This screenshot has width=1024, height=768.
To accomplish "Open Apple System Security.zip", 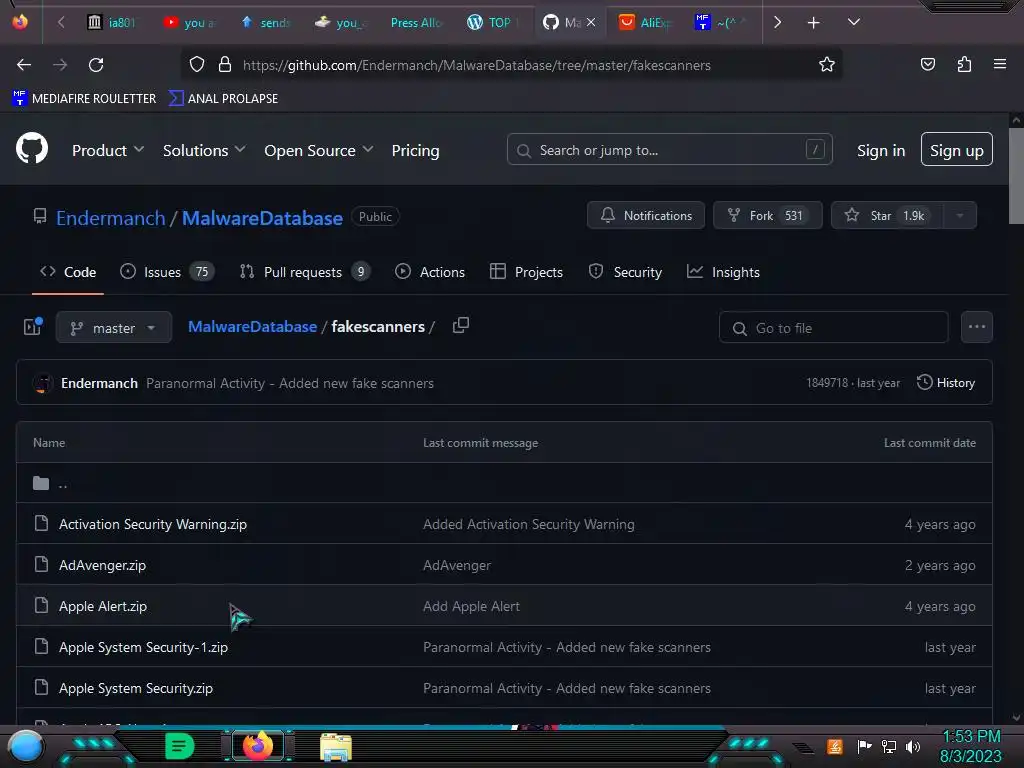I will click(136, 688).
